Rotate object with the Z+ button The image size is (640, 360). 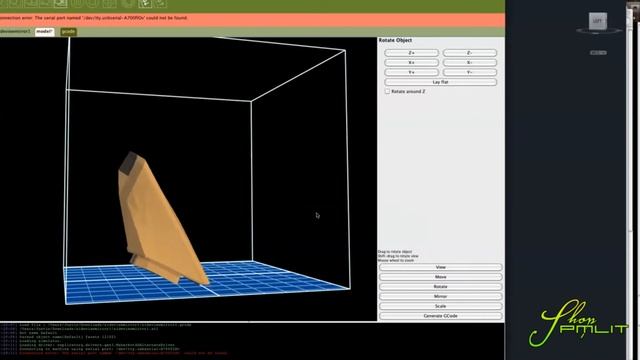click(411, 53)
